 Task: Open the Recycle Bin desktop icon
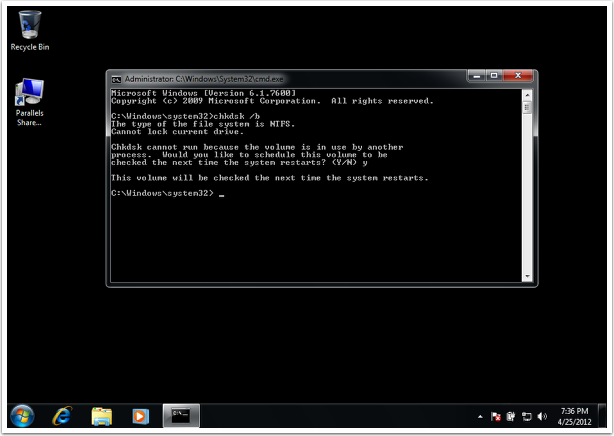(30, 31)
